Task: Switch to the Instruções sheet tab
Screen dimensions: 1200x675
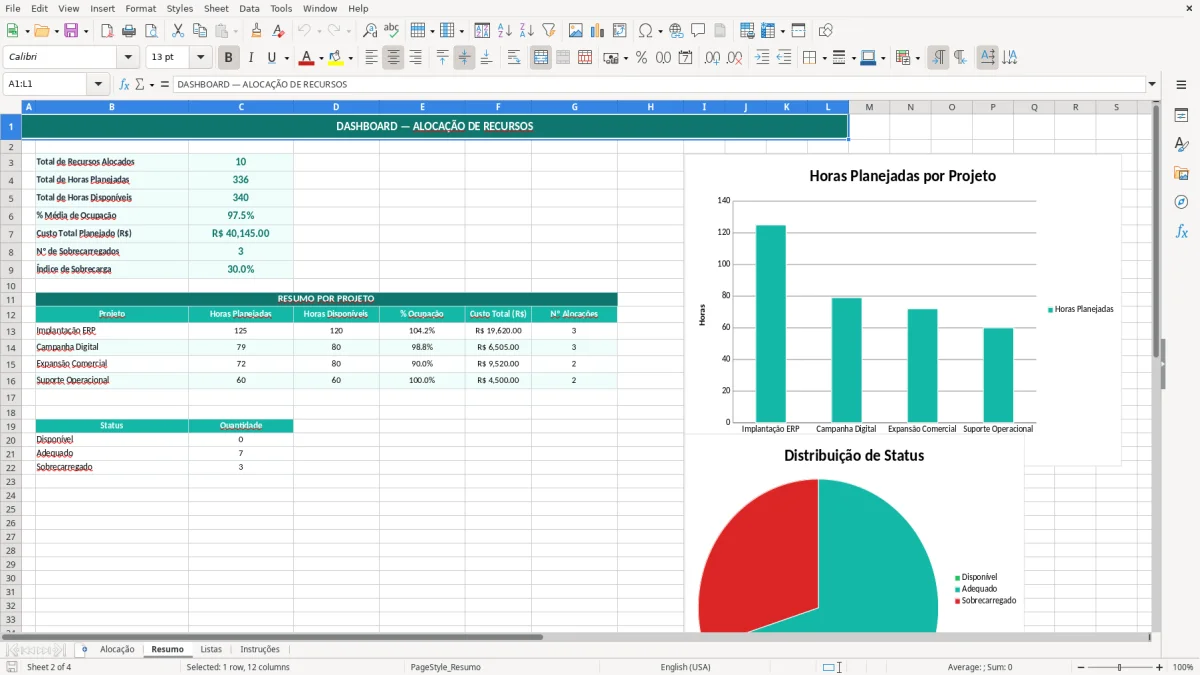Action: pyautogui.click(x=260, y=650)
